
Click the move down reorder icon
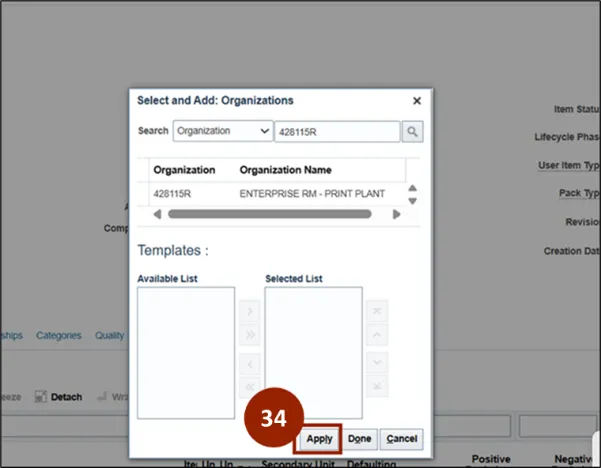[377, 362]
